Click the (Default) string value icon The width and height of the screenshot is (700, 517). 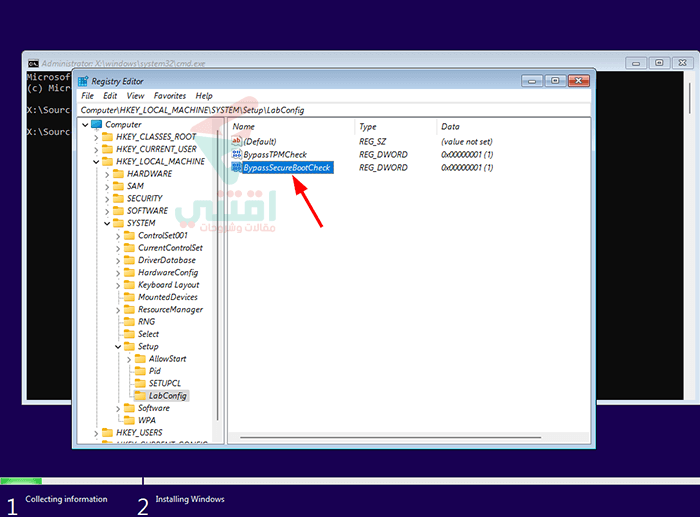237,141
